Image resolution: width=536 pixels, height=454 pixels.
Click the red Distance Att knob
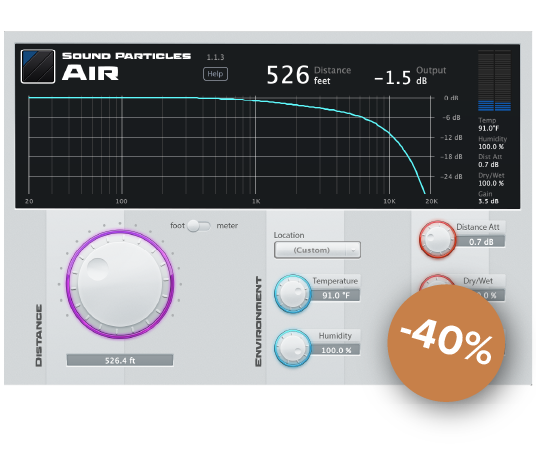click(438, 238)
